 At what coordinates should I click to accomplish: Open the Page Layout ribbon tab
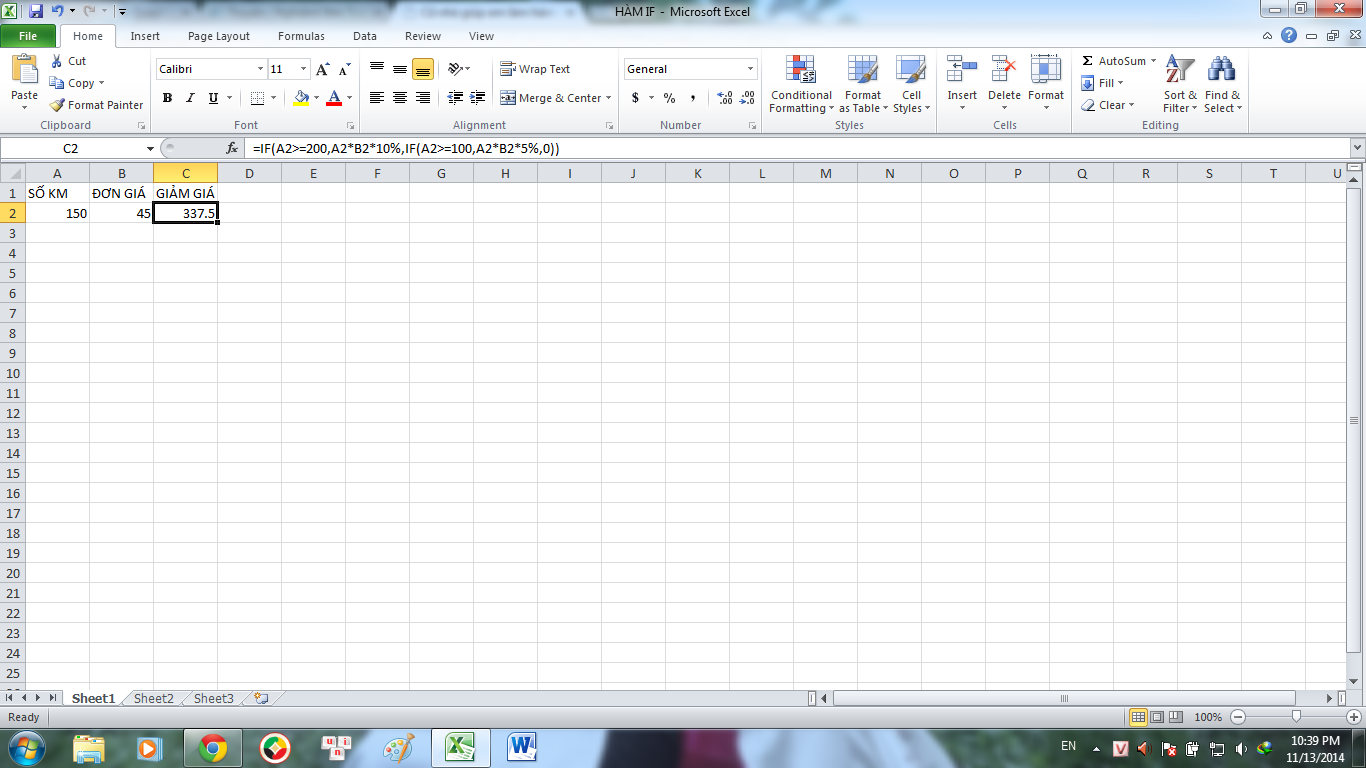[x=219, y=36]
